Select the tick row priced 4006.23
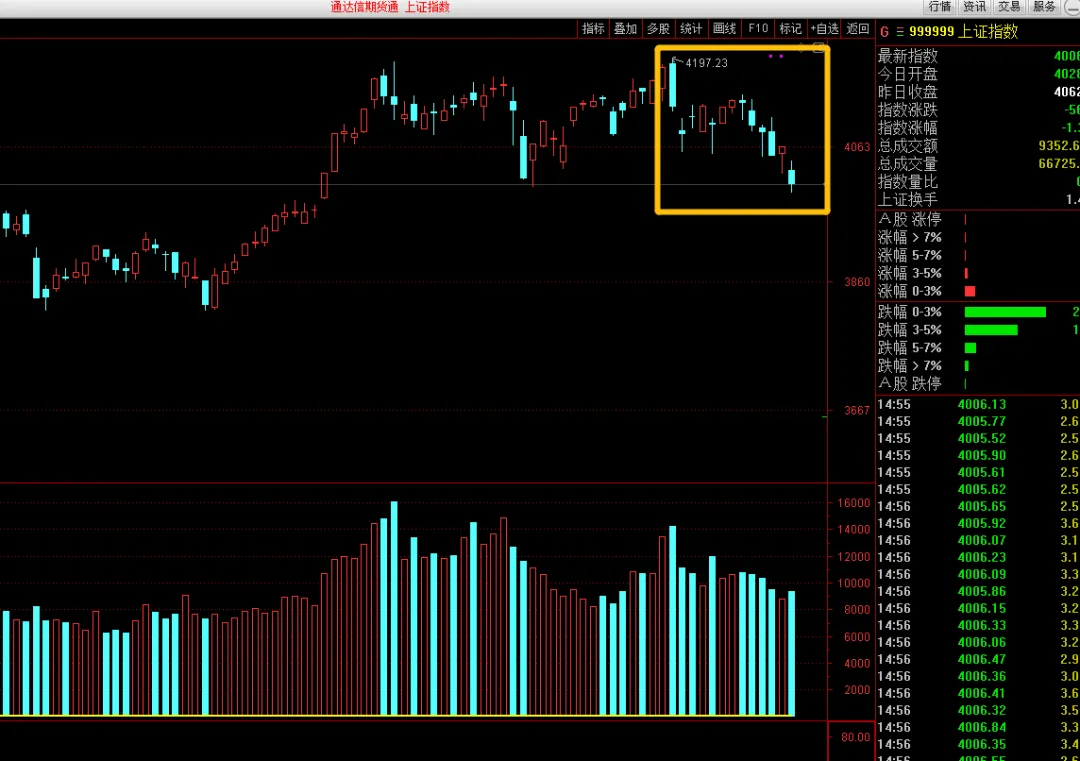Image resolution: width=1080 pixels, height=761 pixels. tap(978, 557)
